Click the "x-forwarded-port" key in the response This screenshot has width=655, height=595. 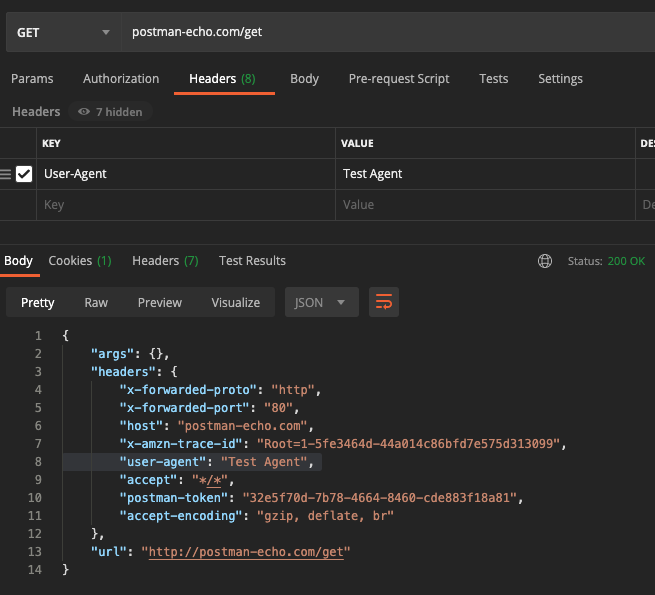point(184,408)
